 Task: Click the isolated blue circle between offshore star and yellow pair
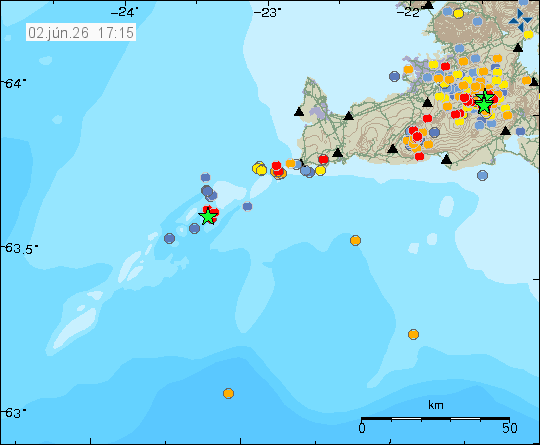pyautogui.click(x=247, y=206)
